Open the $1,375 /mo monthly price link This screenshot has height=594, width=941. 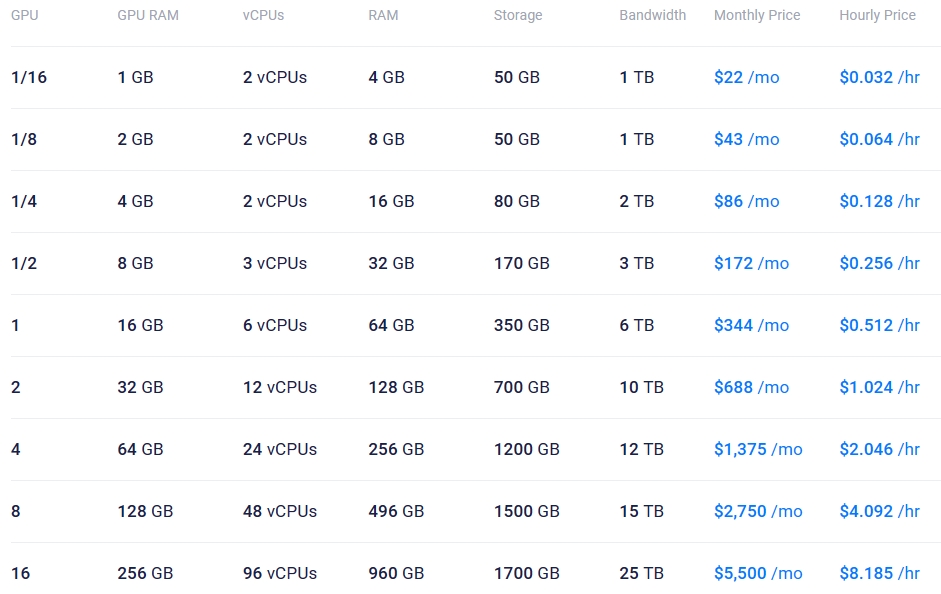[x=758, y=449]
